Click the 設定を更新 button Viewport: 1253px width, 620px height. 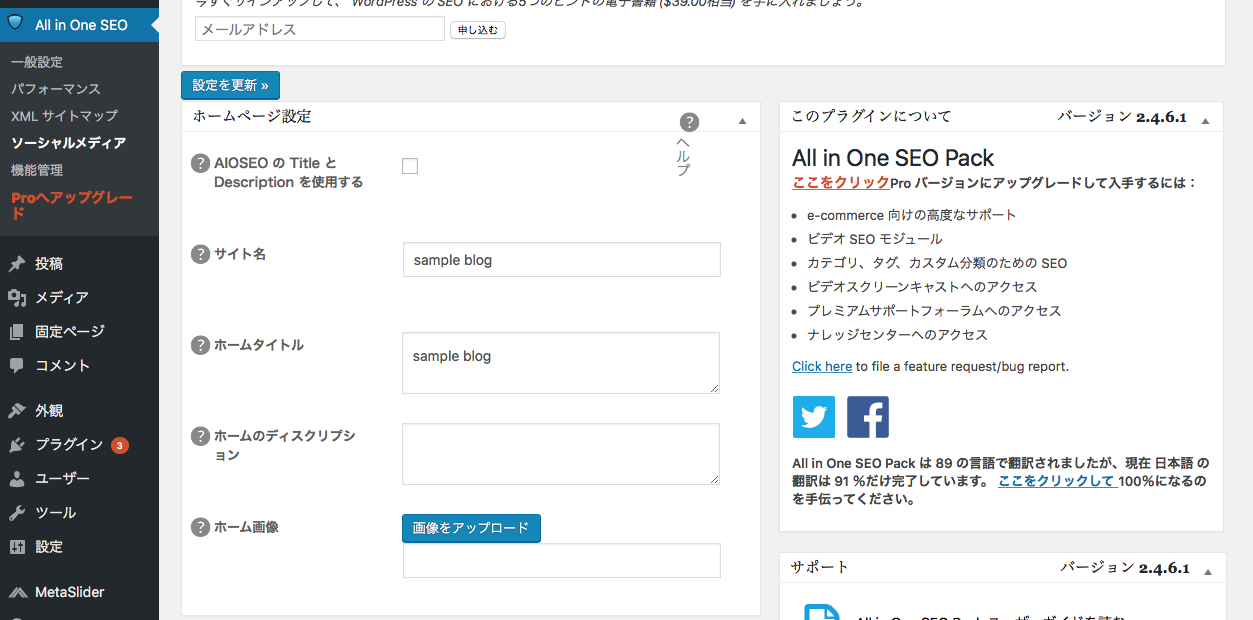230,86
